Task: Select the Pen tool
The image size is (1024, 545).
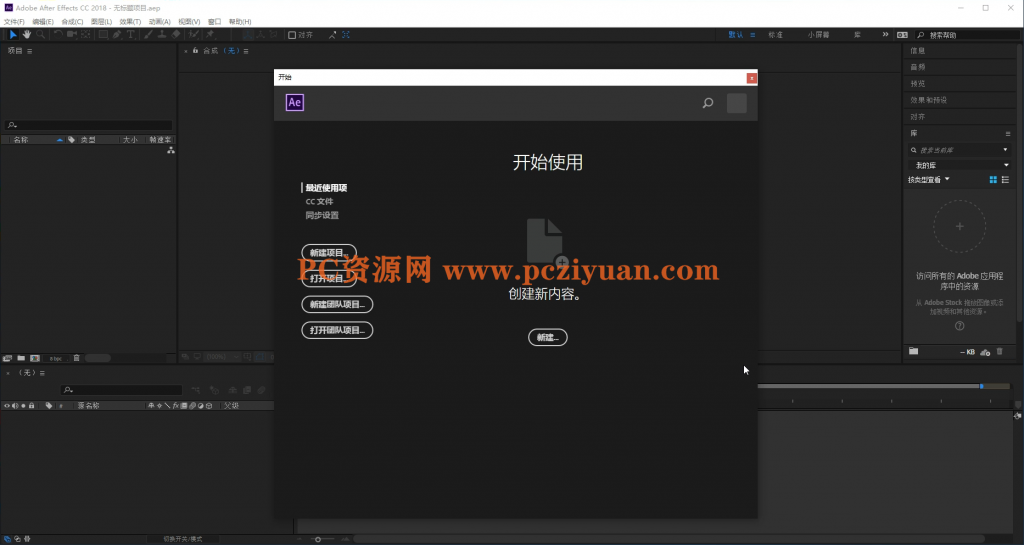Action: tap(117, 35)
